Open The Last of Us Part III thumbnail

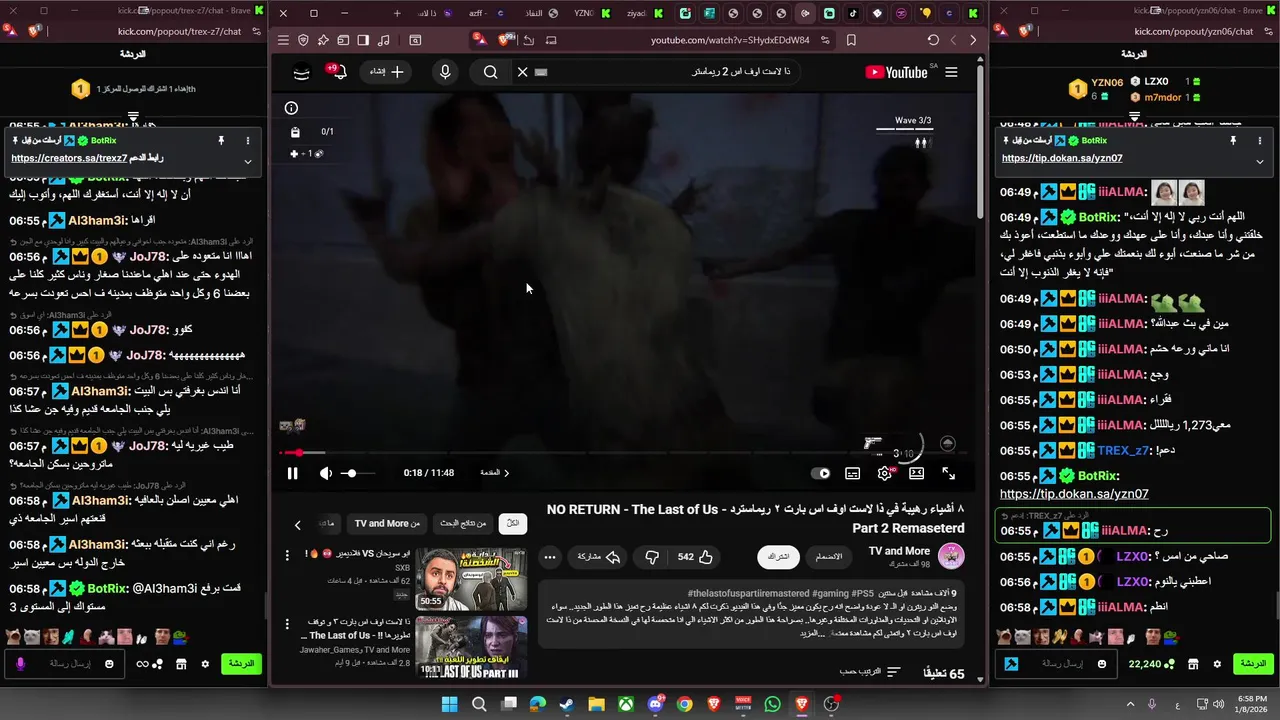[x=471, y=648]
